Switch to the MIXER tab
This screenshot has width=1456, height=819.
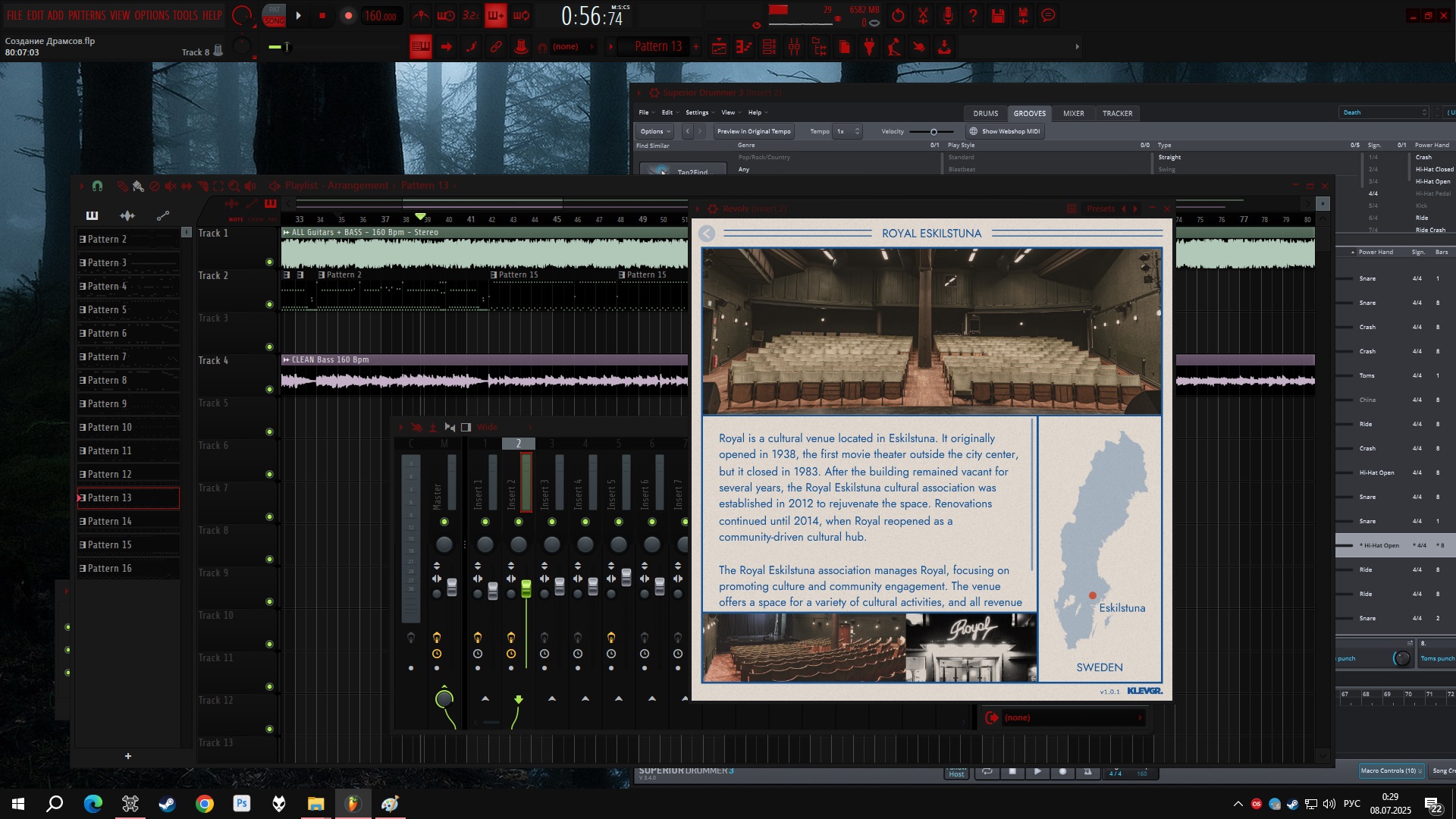tap(1073, 113)
